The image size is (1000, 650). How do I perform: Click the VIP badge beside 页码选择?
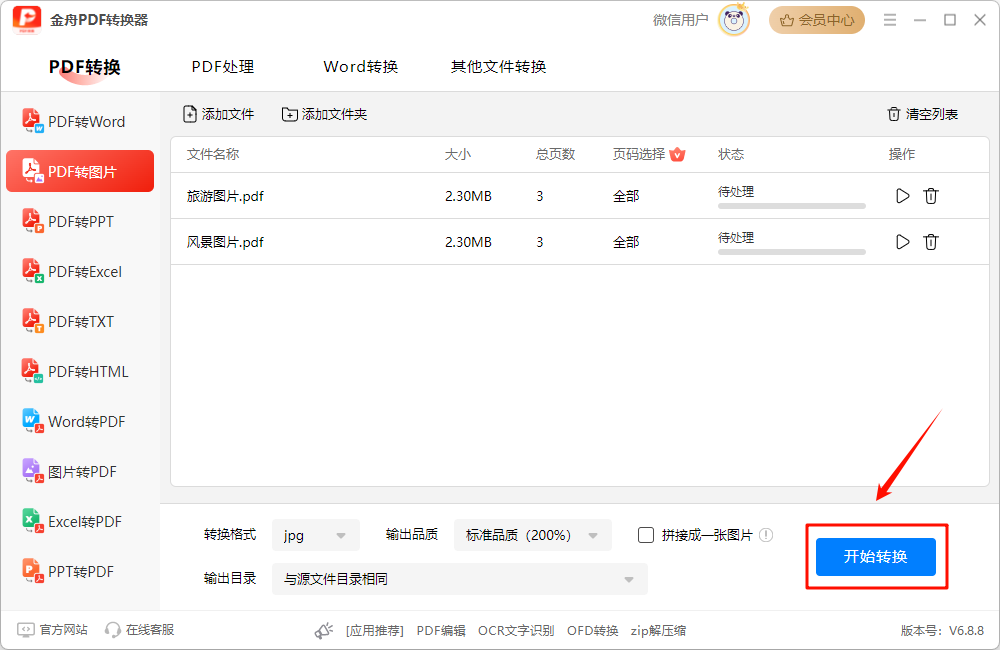(x=677, y=154)
